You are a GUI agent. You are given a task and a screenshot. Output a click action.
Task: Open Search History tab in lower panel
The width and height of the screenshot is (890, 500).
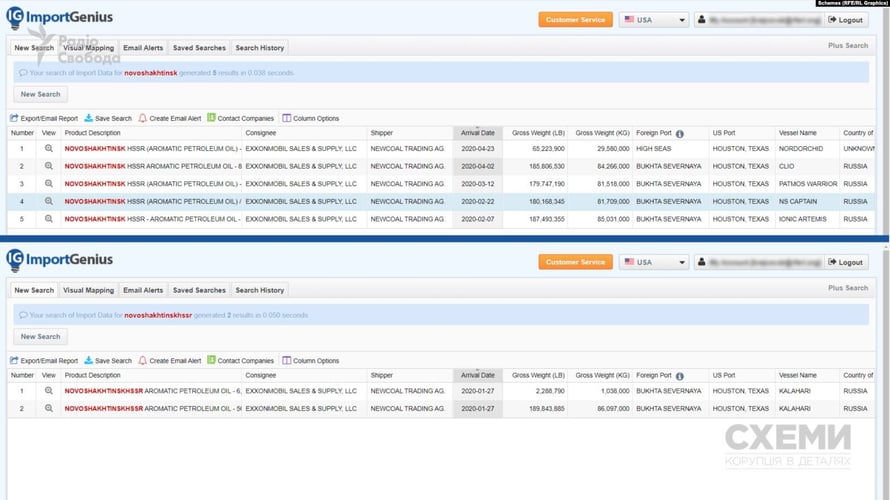(259, 290)
